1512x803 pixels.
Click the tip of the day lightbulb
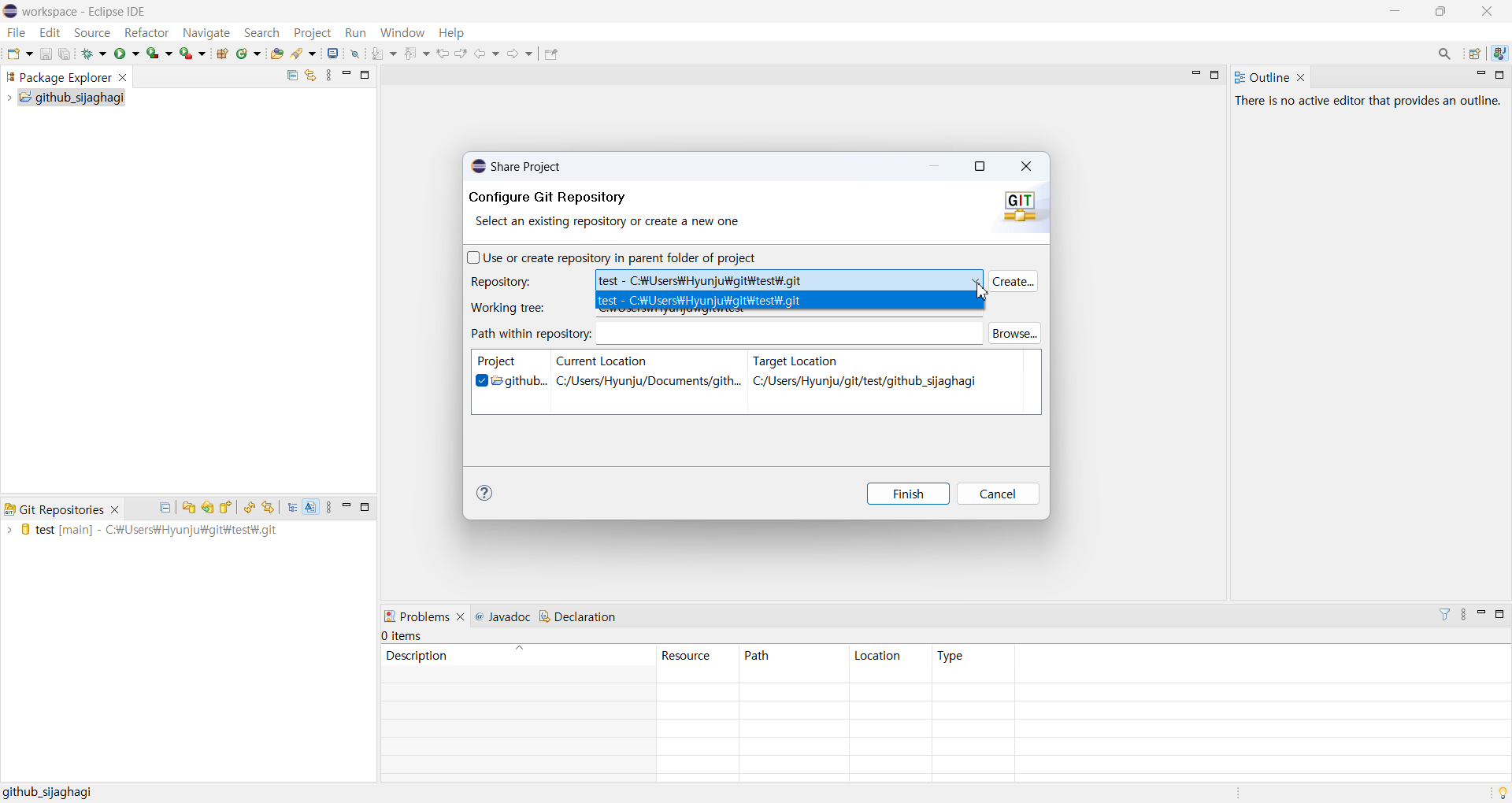pos(1503,793)
